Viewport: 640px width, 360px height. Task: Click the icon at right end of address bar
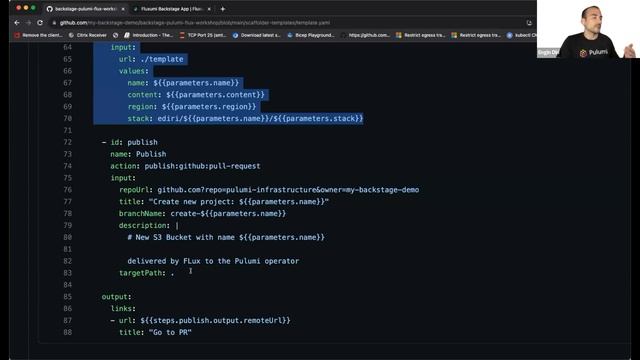pos(529,23)
